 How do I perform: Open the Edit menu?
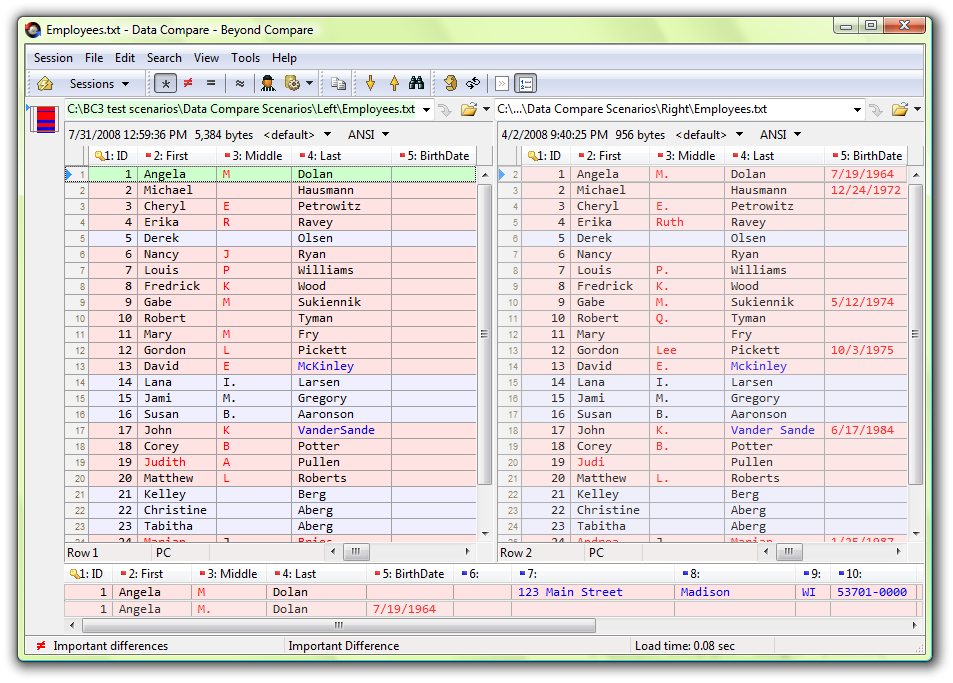tap(125, 58)
